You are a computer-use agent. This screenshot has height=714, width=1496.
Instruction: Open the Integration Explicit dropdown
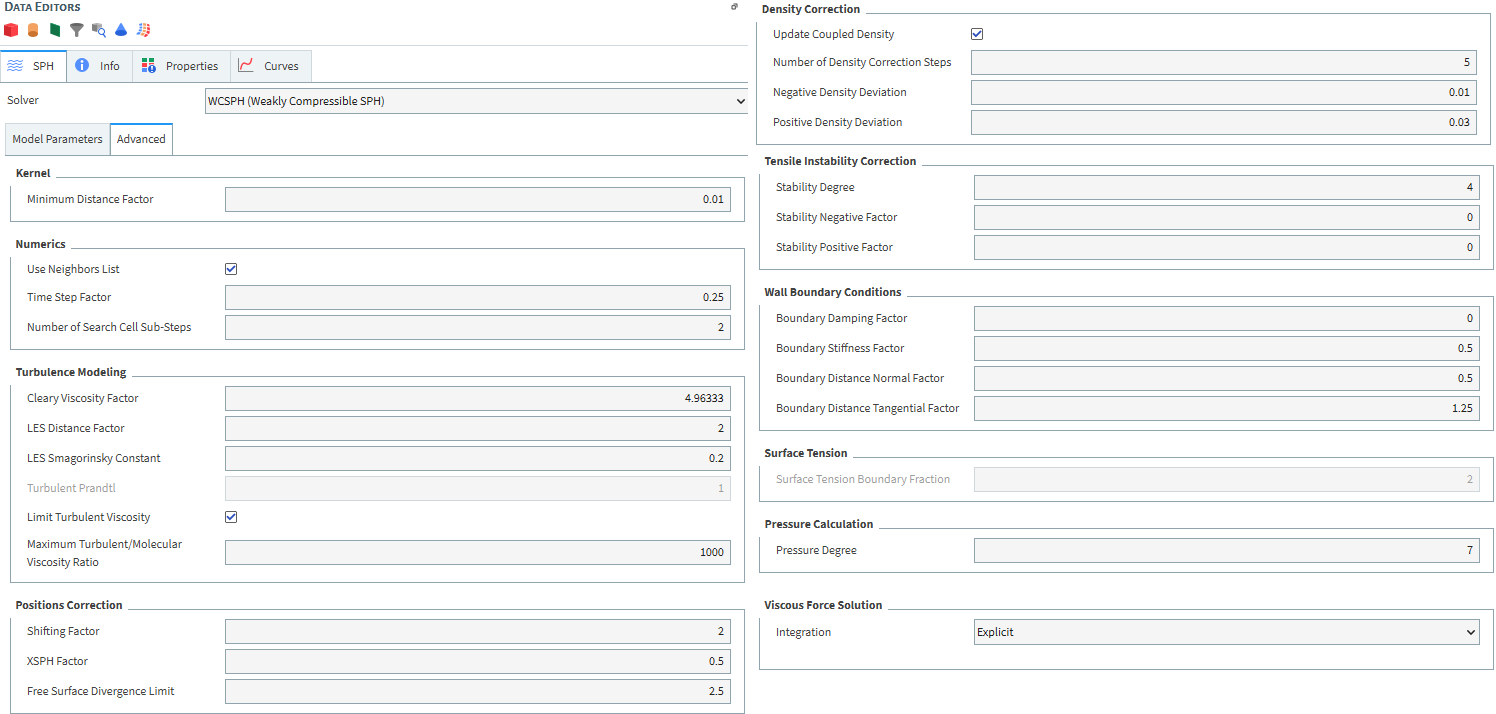[x=1226, y=632]
